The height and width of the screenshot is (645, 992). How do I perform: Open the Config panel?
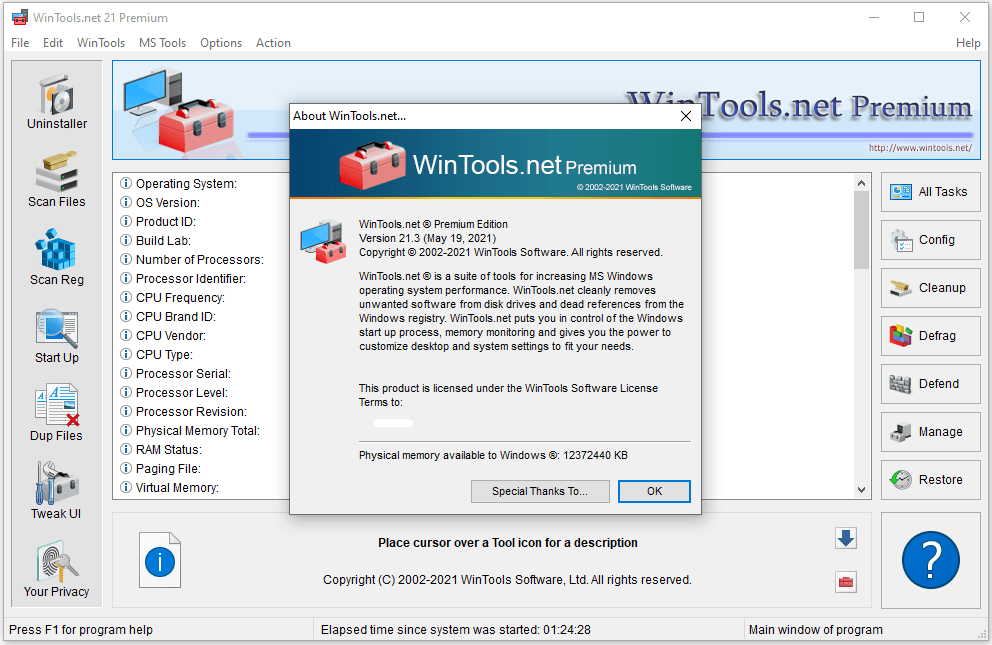click(x=931, y=240)
